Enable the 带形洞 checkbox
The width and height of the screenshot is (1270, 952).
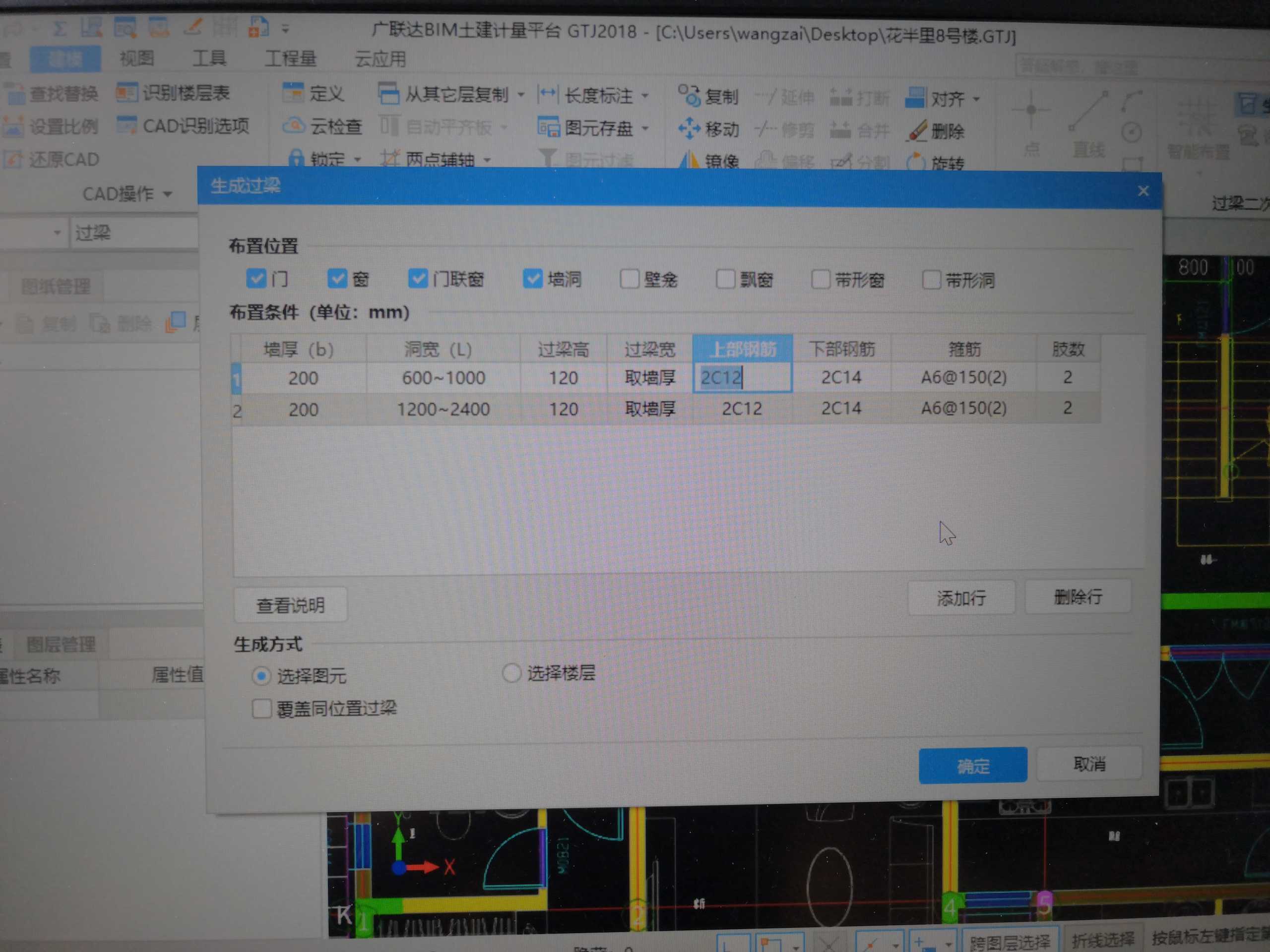(x=931, y=280)
